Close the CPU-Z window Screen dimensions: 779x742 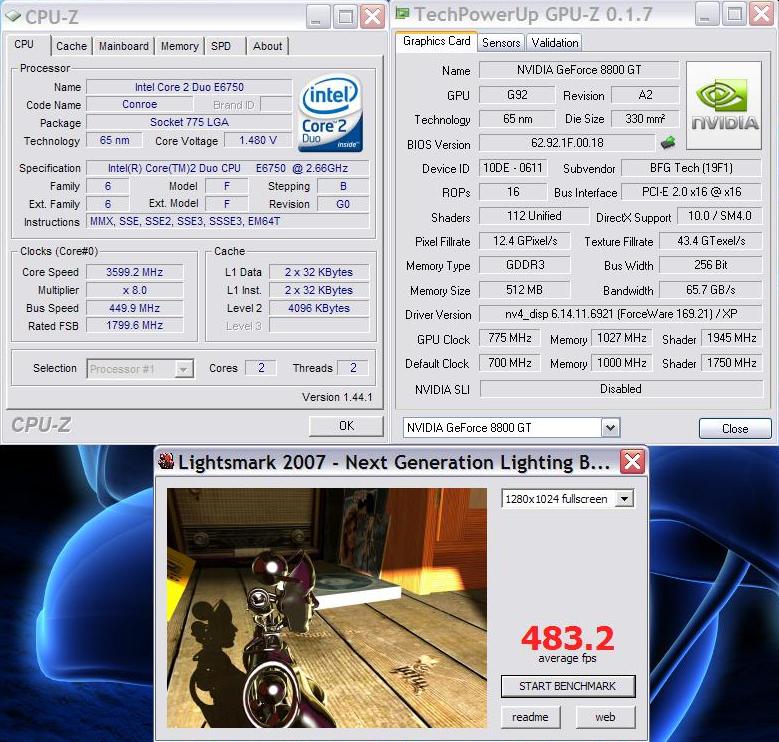[373, 17]
